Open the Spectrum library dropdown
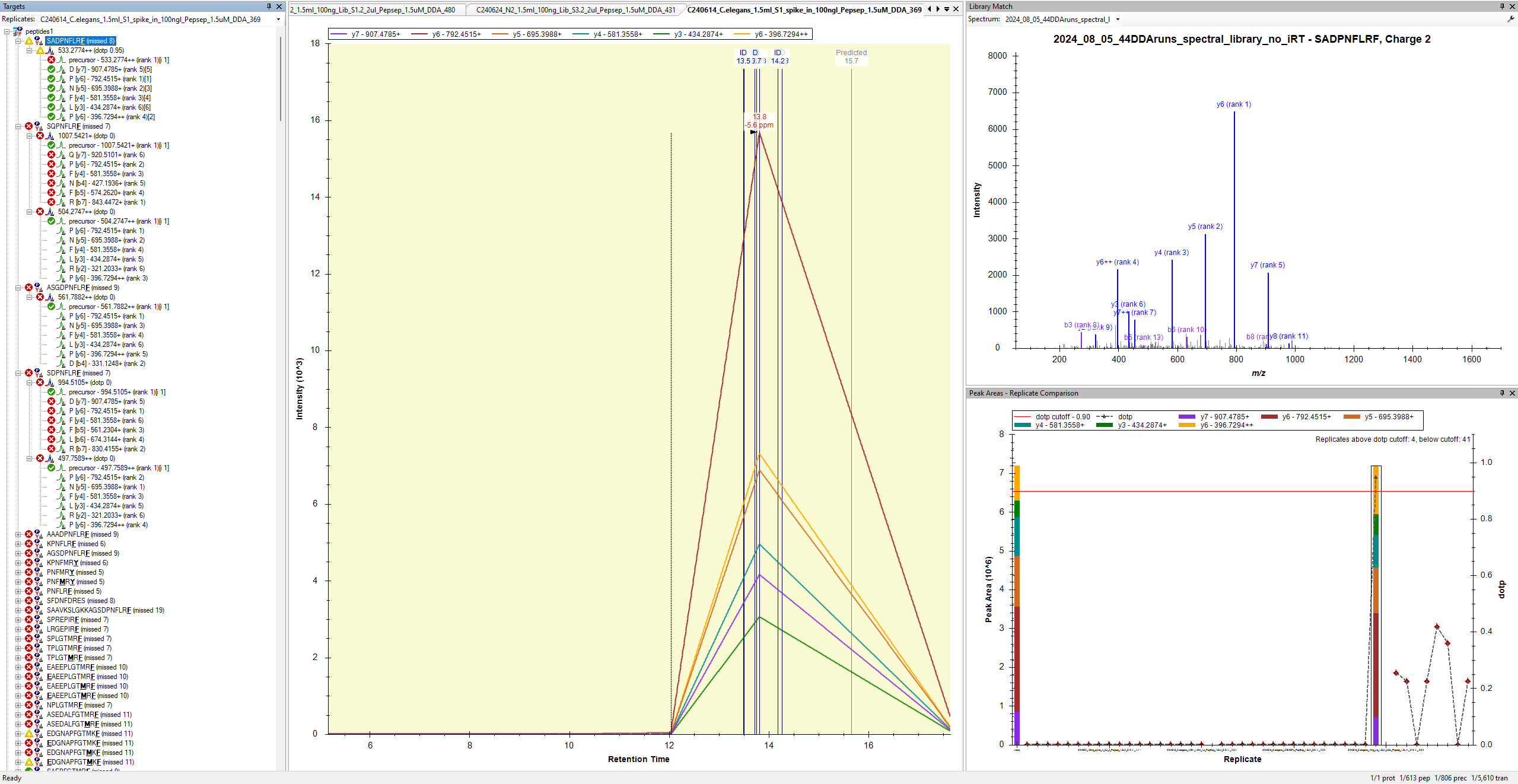 (x=1118, y=20)
